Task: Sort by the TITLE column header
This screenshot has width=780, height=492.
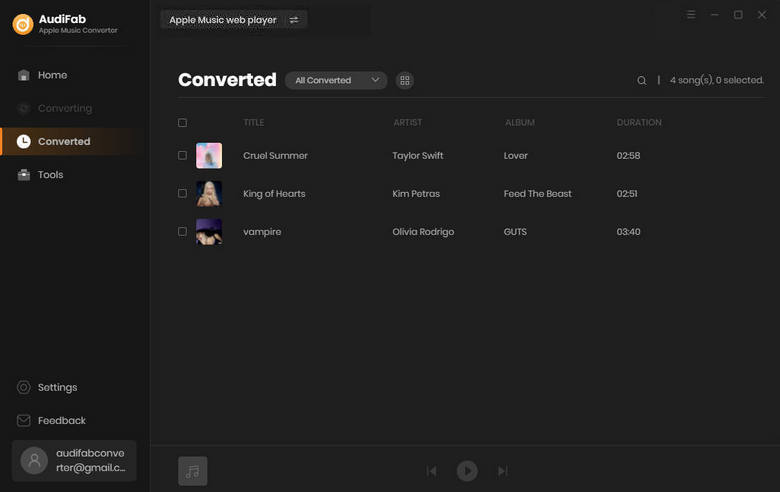Action: pyautogui.click(x=254, y=122)
